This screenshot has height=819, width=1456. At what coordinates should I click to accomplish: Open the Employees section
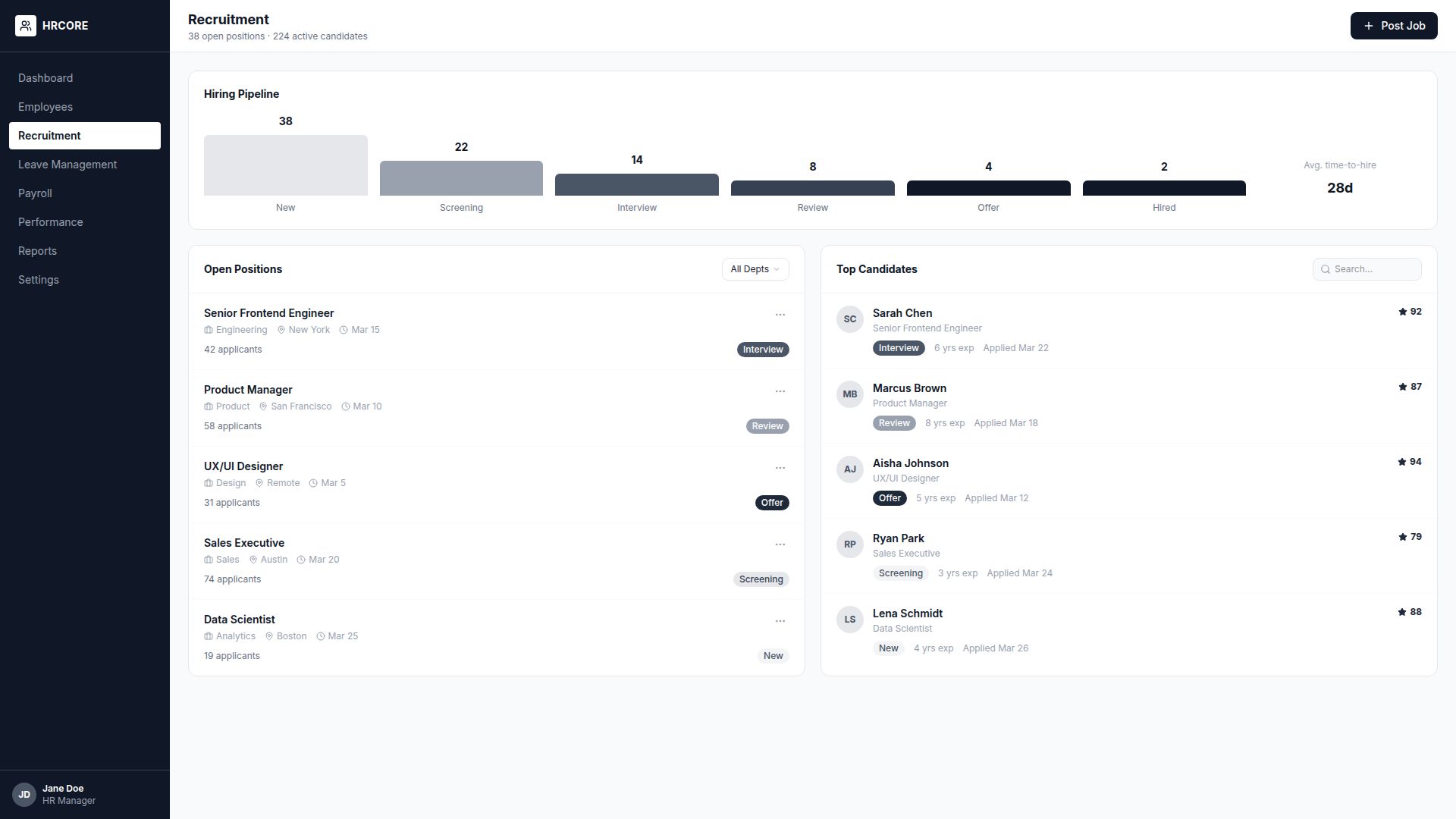pos(85,107)
